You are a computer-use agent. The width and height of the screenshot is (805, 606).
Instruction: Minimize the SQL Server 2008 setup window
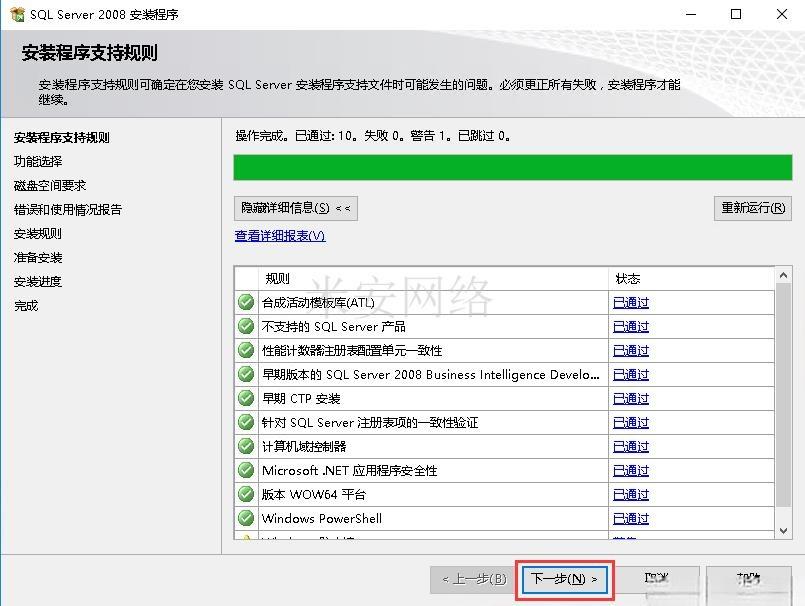(691, 14)
